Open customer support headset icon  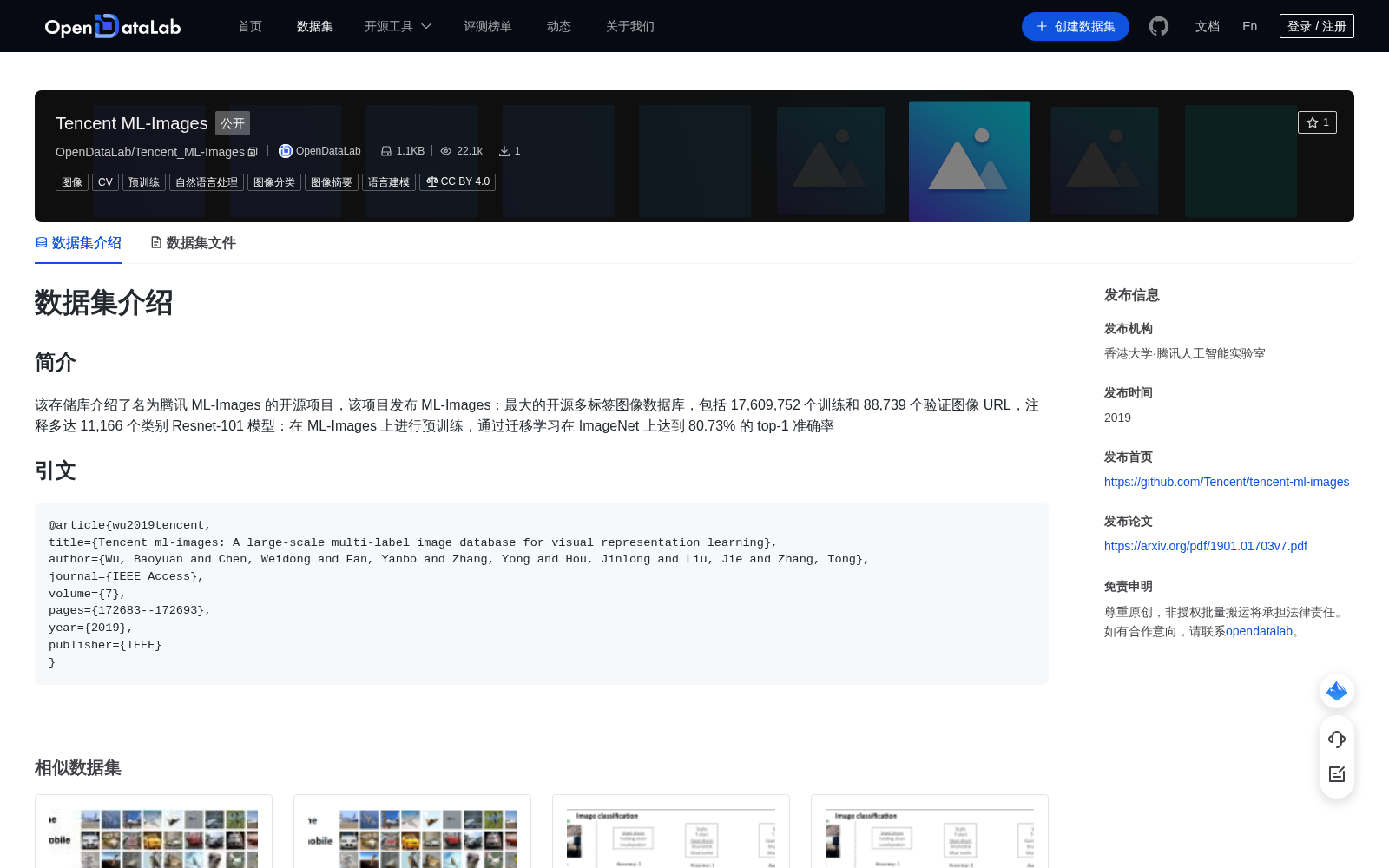click(1337, 740)
